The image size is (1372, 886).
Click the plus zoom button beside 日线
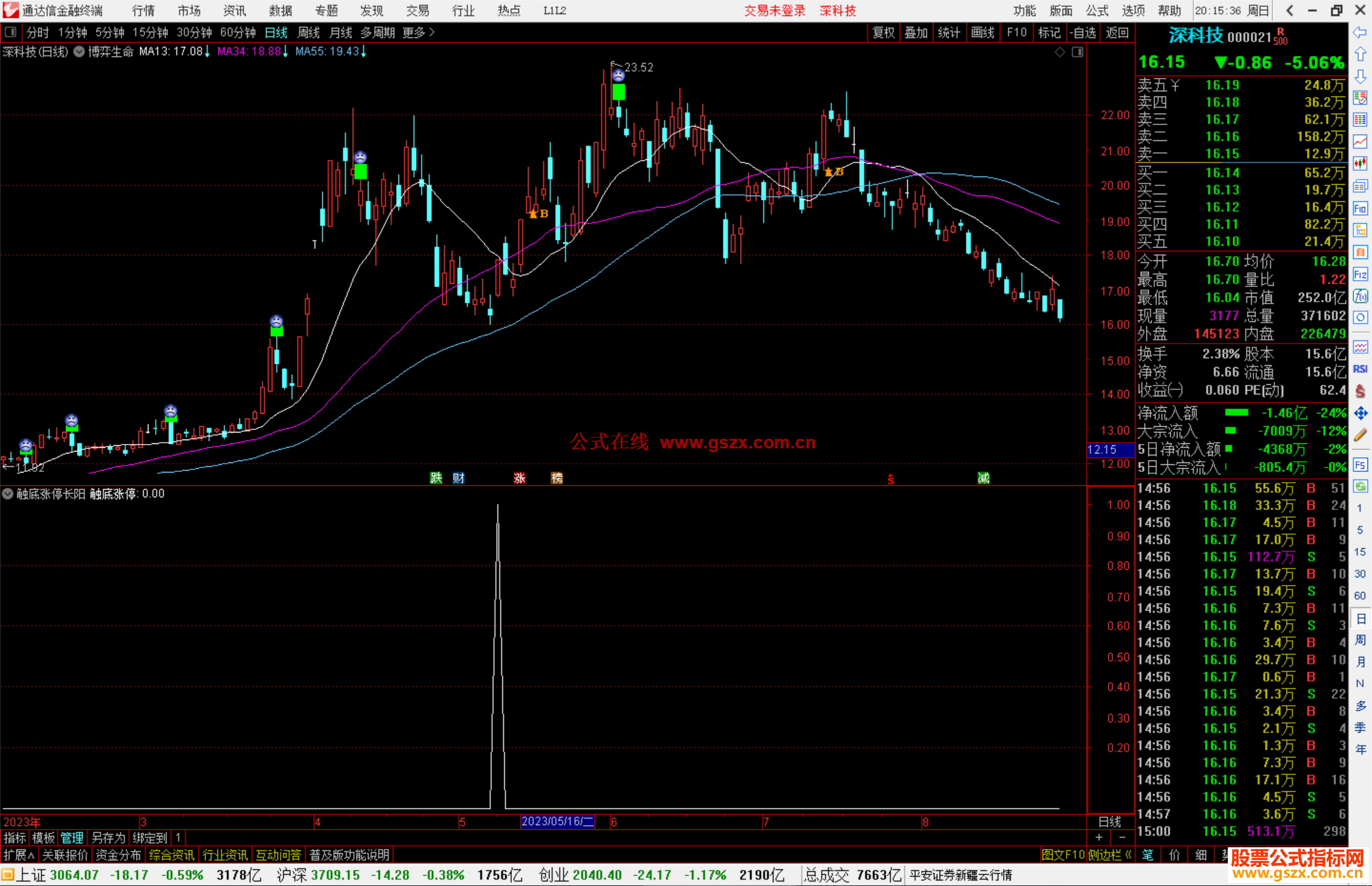[1099, 837]
